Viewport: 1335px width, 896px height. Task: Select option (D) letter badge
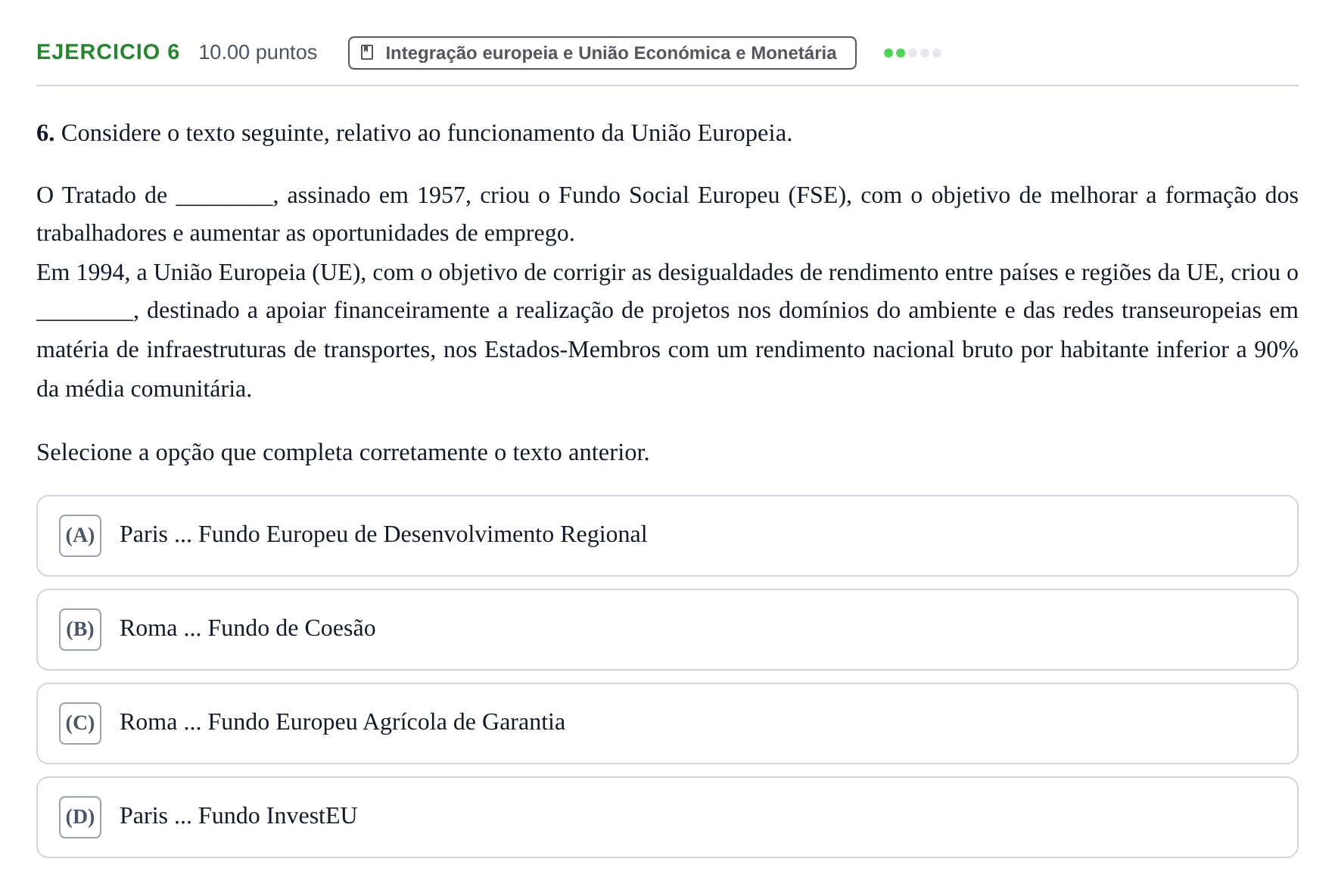(80, 817)
